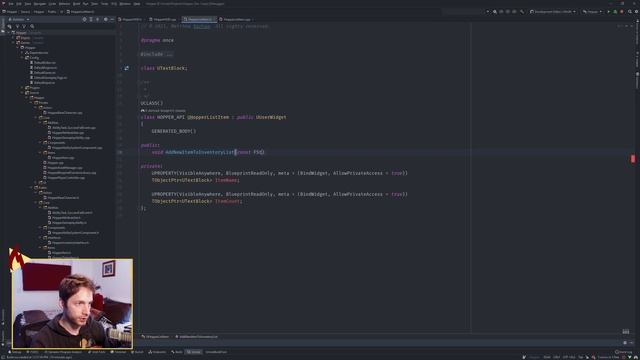Open HopperAssetManager.cpp in the tree

(63, 168)
